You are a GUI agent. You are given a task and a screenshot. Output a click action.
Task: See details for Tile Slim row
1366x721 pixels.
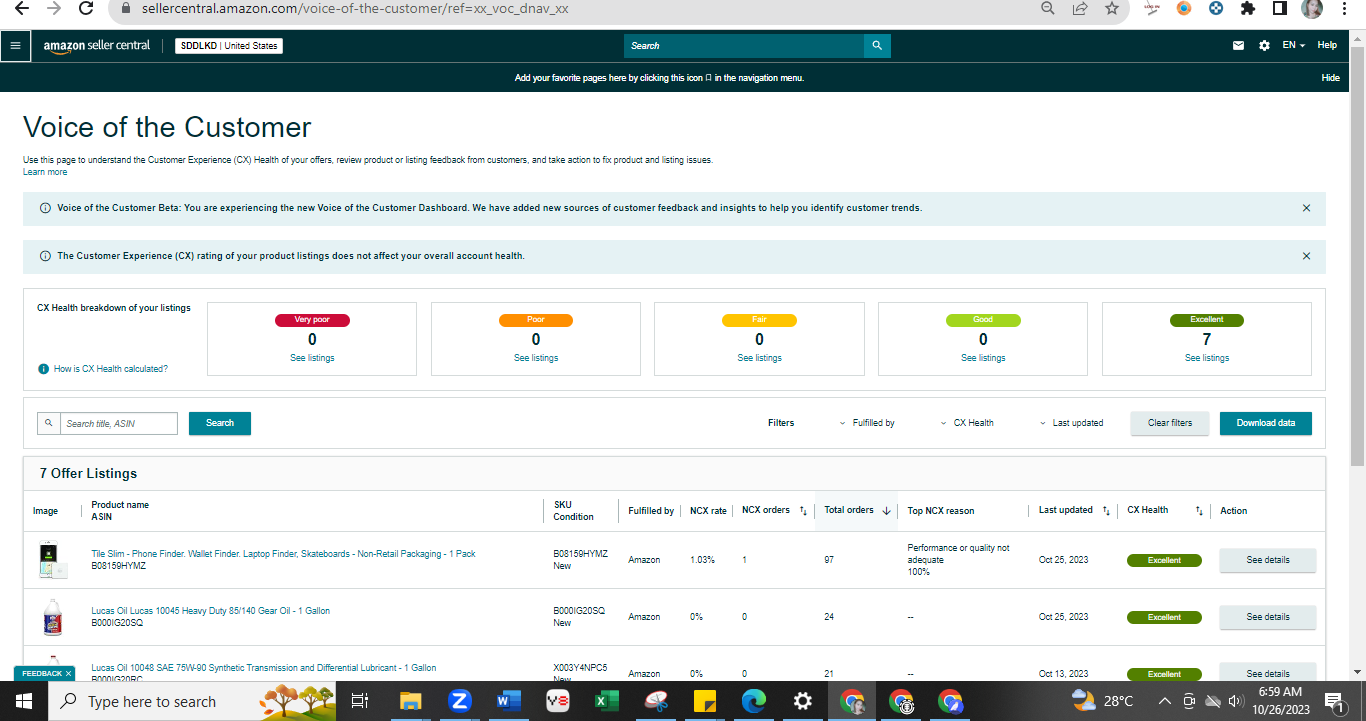(1268, 560)
